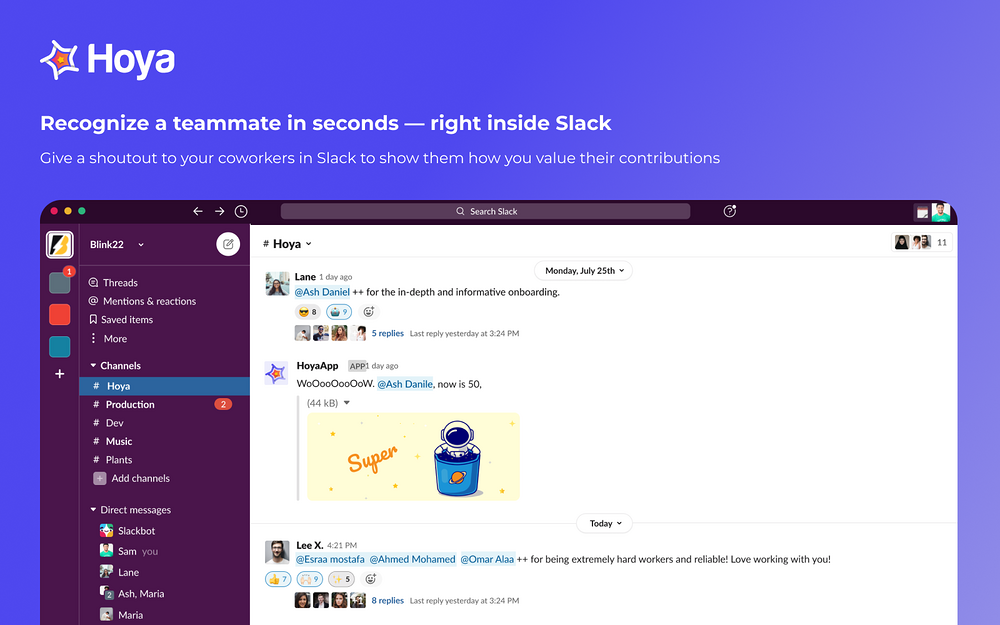Open the Monday, July 25th date dropdown

[x=584, y=270]
